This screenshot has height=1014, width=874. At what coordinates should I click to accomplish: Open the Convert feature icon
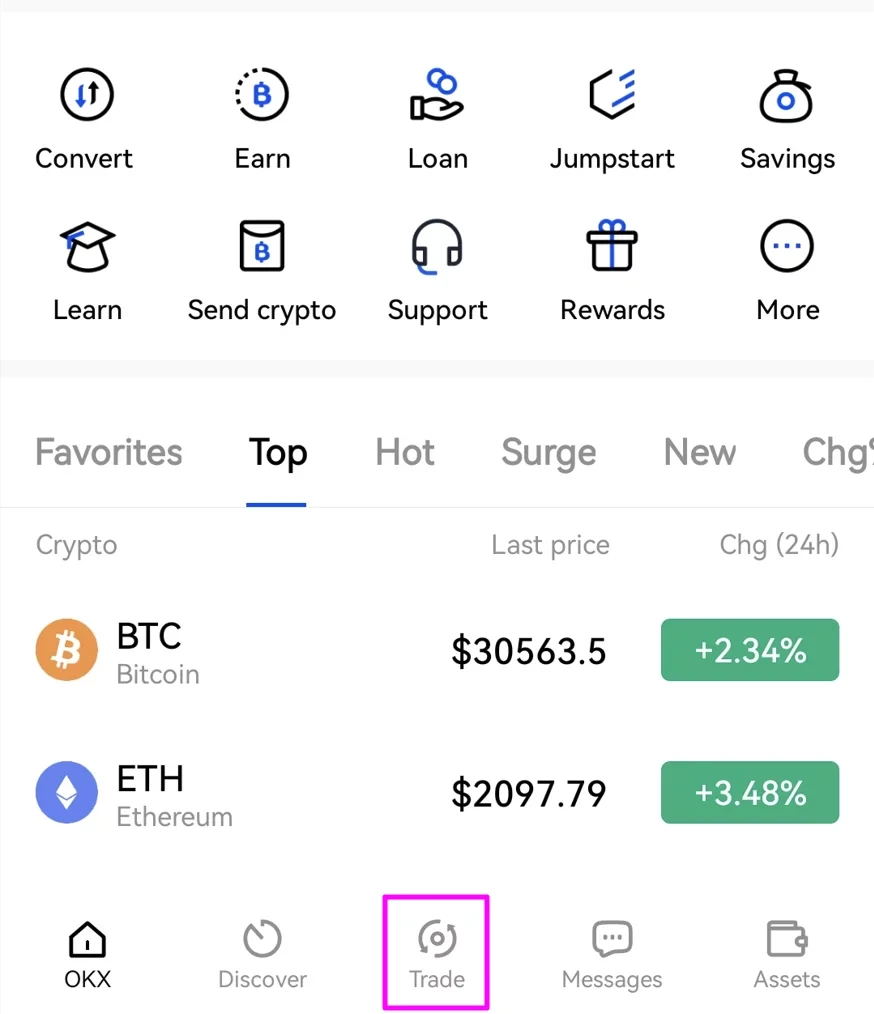click(x=87, y=95)
